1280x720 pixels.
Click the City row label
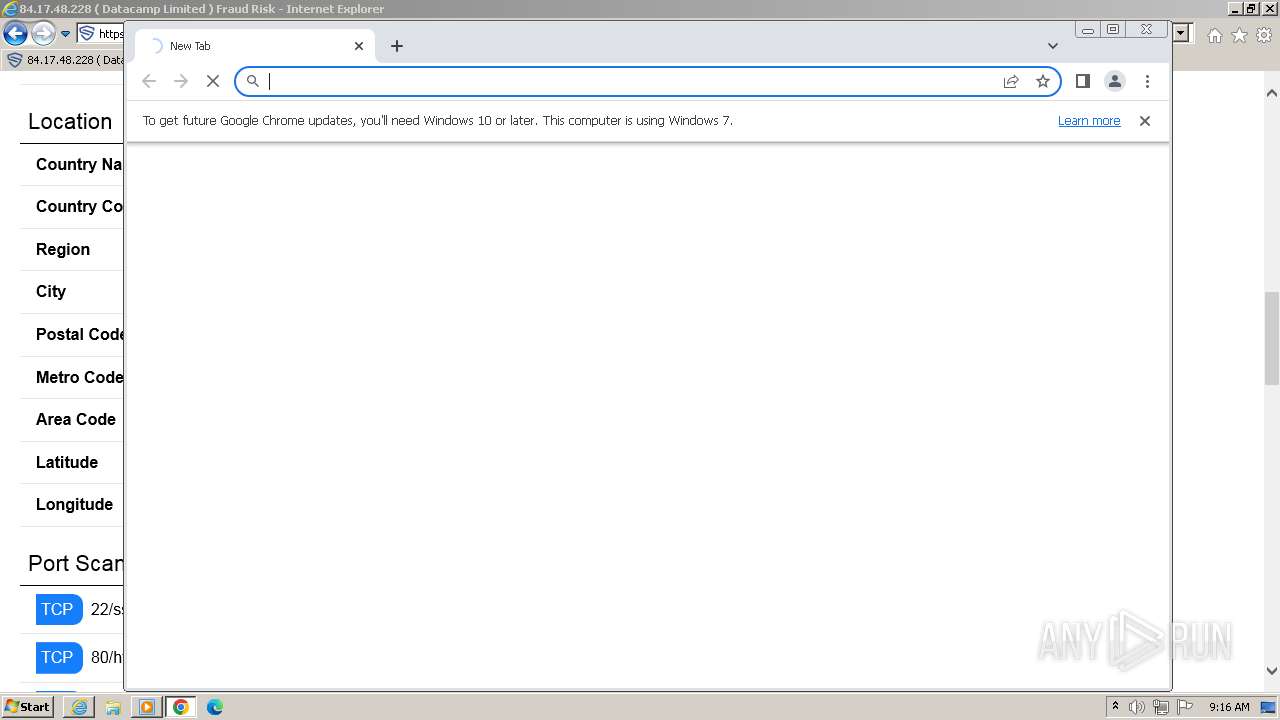[x=51, y=292]
